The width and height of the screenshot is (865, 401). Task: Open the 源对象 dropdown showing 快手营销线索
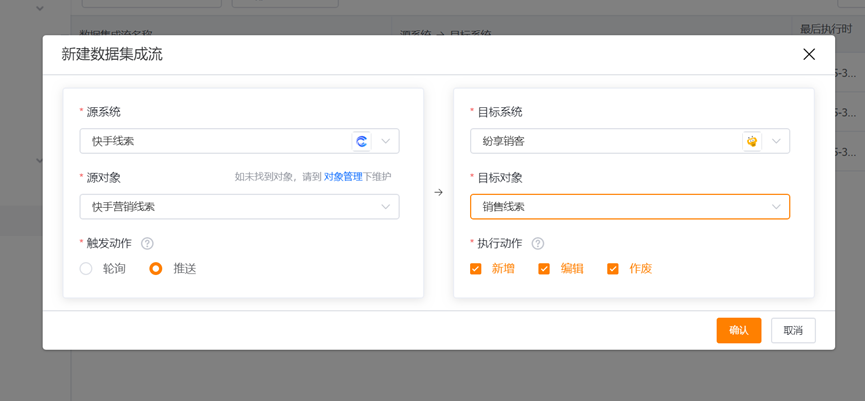point(239,207)
